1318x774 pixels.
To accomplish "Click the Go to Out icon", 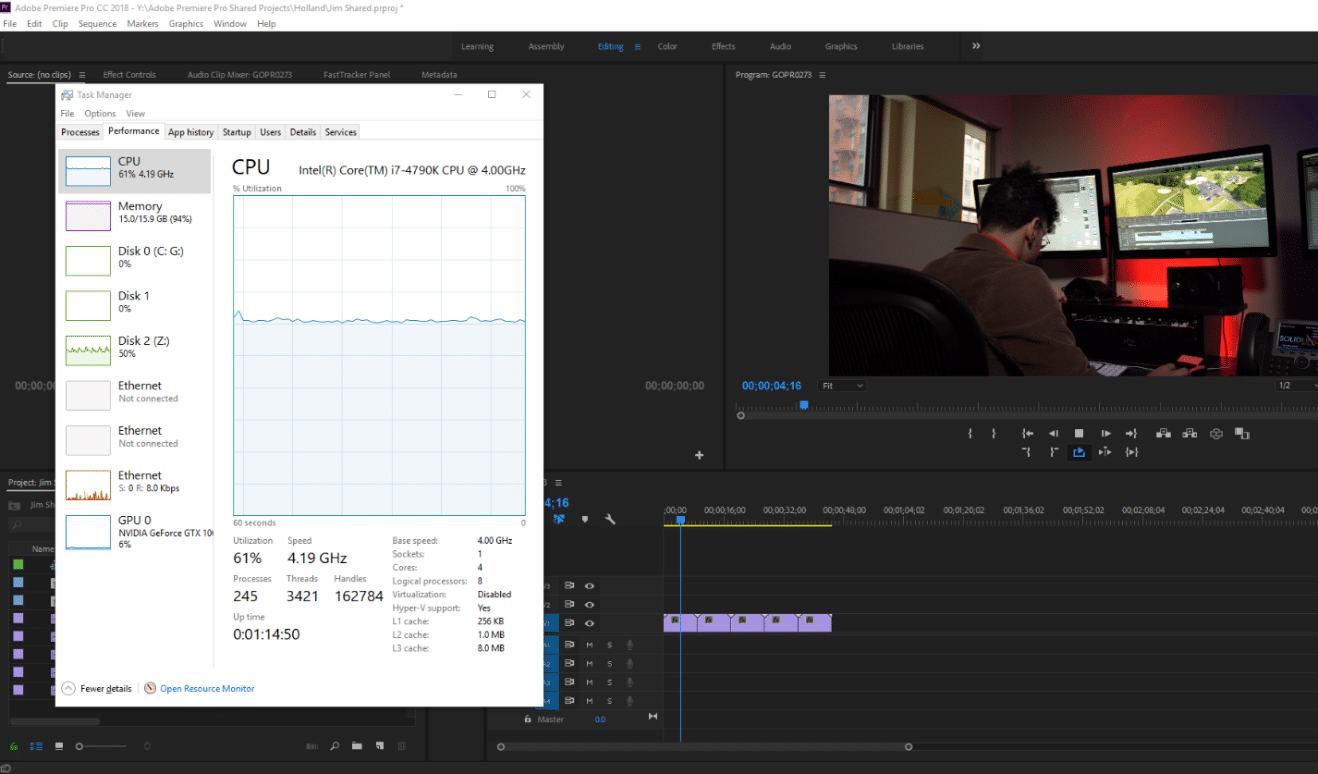I will point(1131,433).
